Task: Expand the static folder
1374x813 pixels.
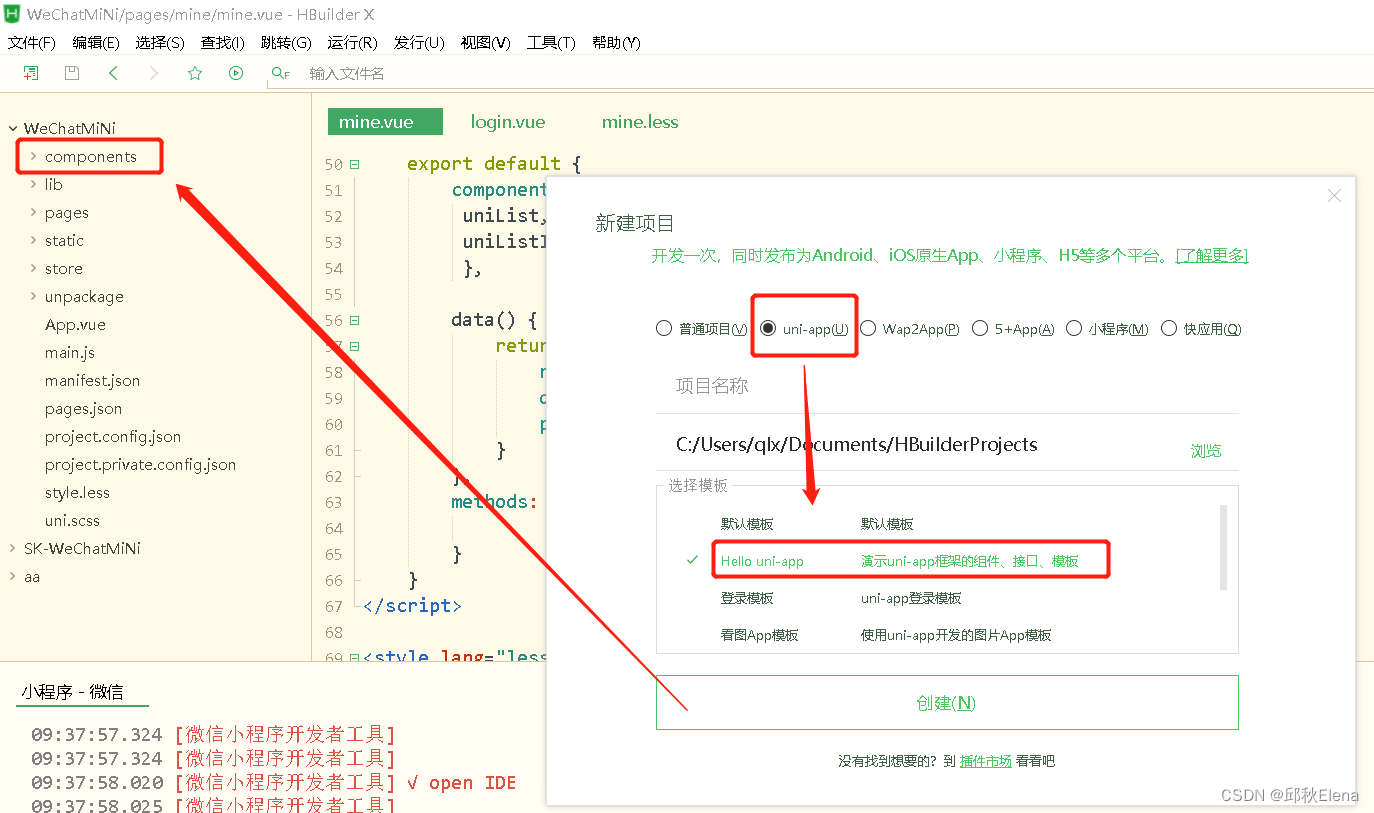Action: (x=33, y=241)
